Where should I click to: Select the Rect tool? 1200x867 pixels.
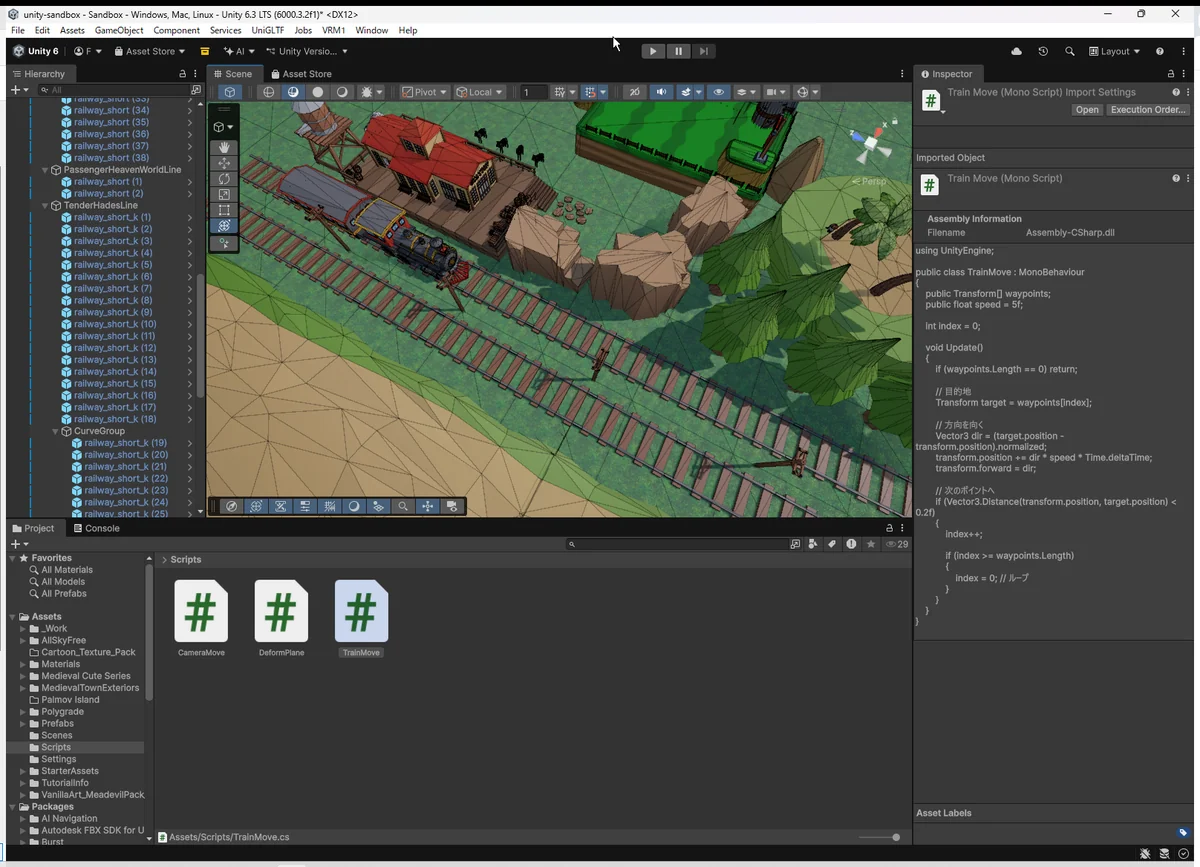[224, 211]
